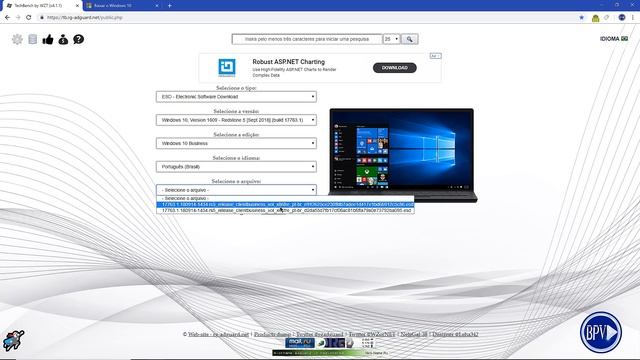
Task: Click the yellow extension icon in the toolbar
Action: tap(596, 18)
